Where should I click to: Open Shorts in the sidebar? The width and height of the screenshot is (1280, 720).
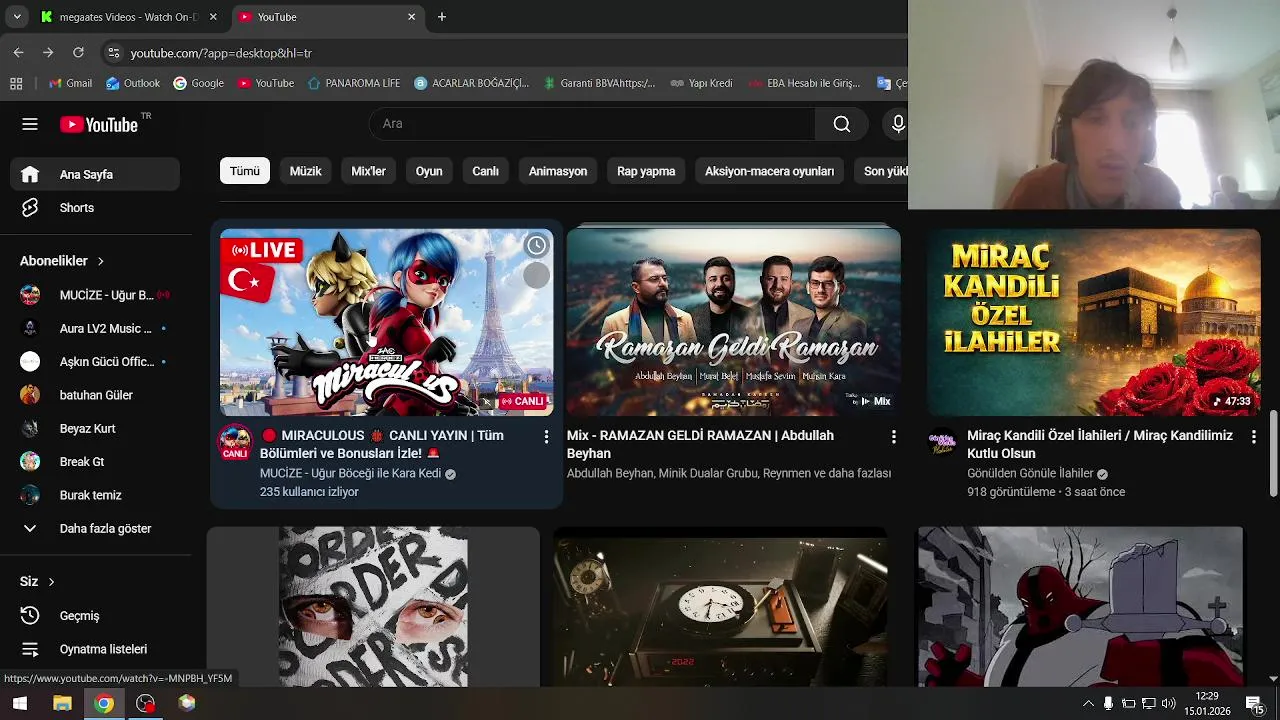click(95, 208)
